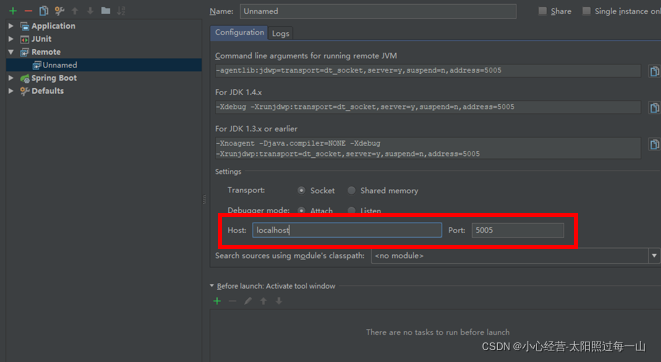Click the Port input field
The image size is (661, 362).
518,231
